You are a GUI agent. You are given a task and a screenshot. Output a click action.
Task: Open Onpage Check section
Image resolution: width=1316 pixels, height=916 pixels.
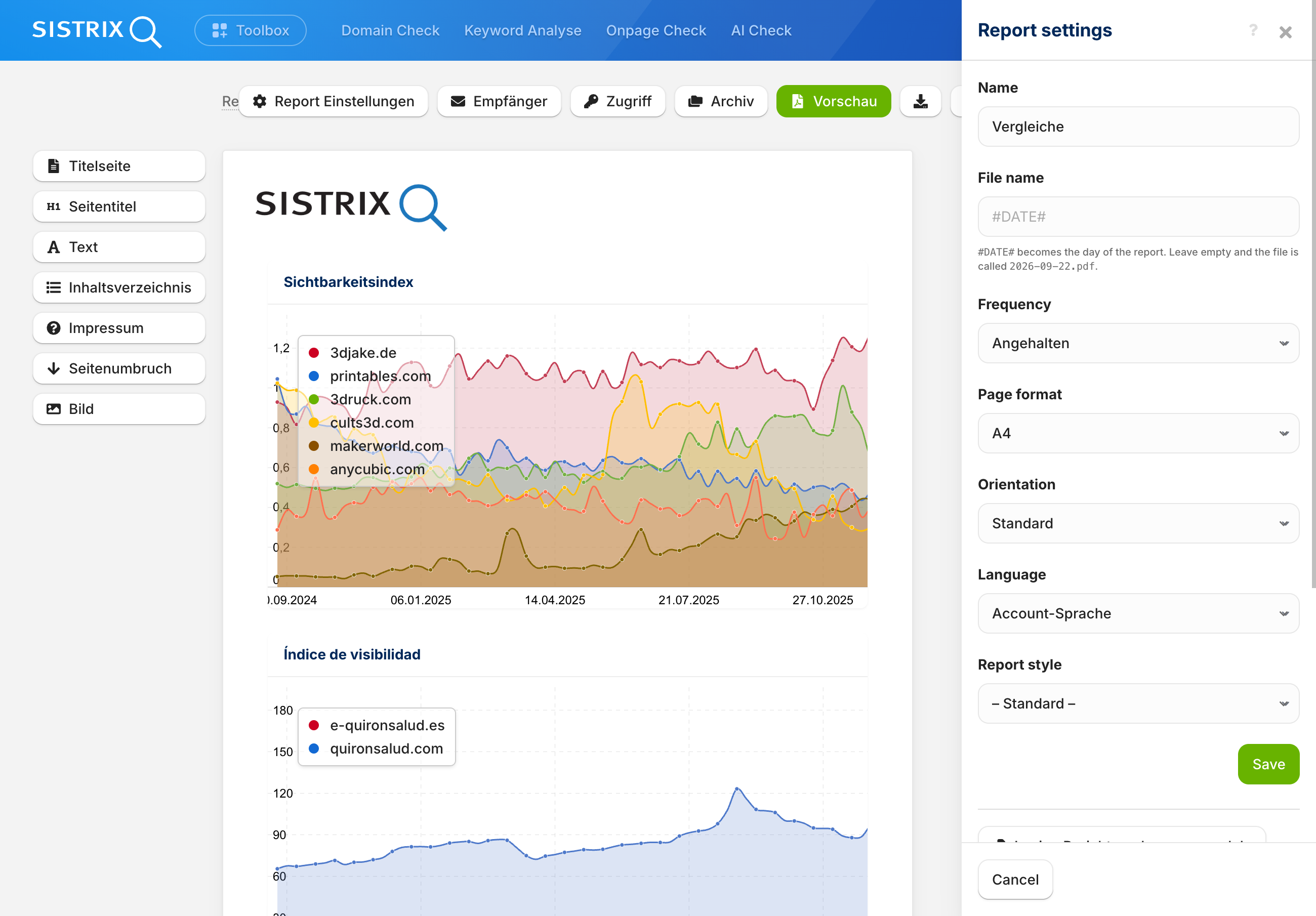(x=656, y=30)
